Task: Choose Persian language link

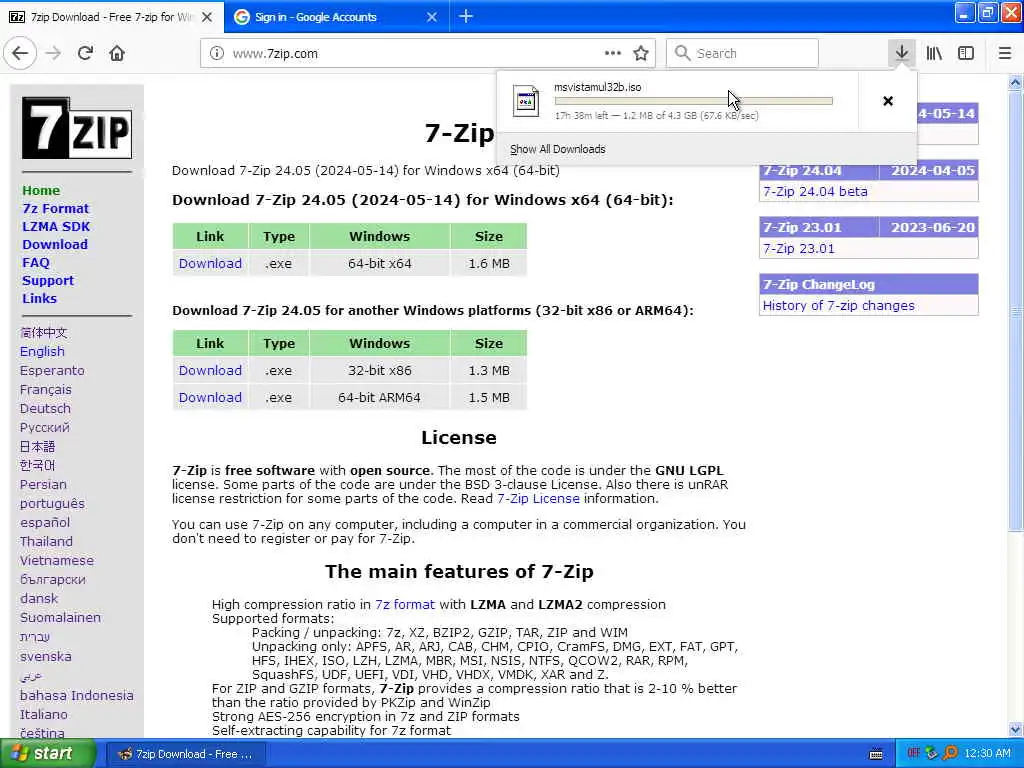Action: pos(43,484)
